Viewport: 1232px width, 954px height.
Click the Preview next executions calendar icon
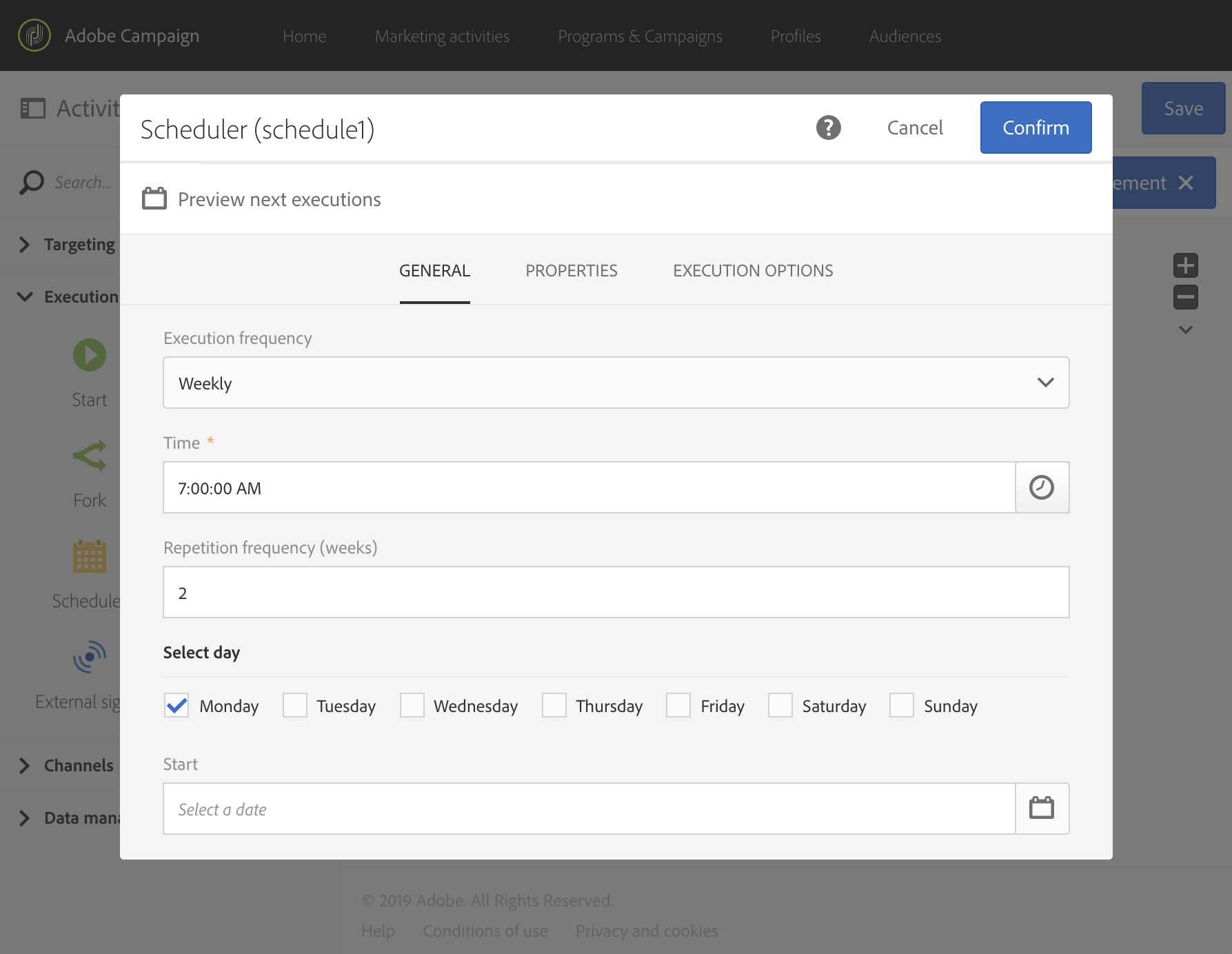154,199
